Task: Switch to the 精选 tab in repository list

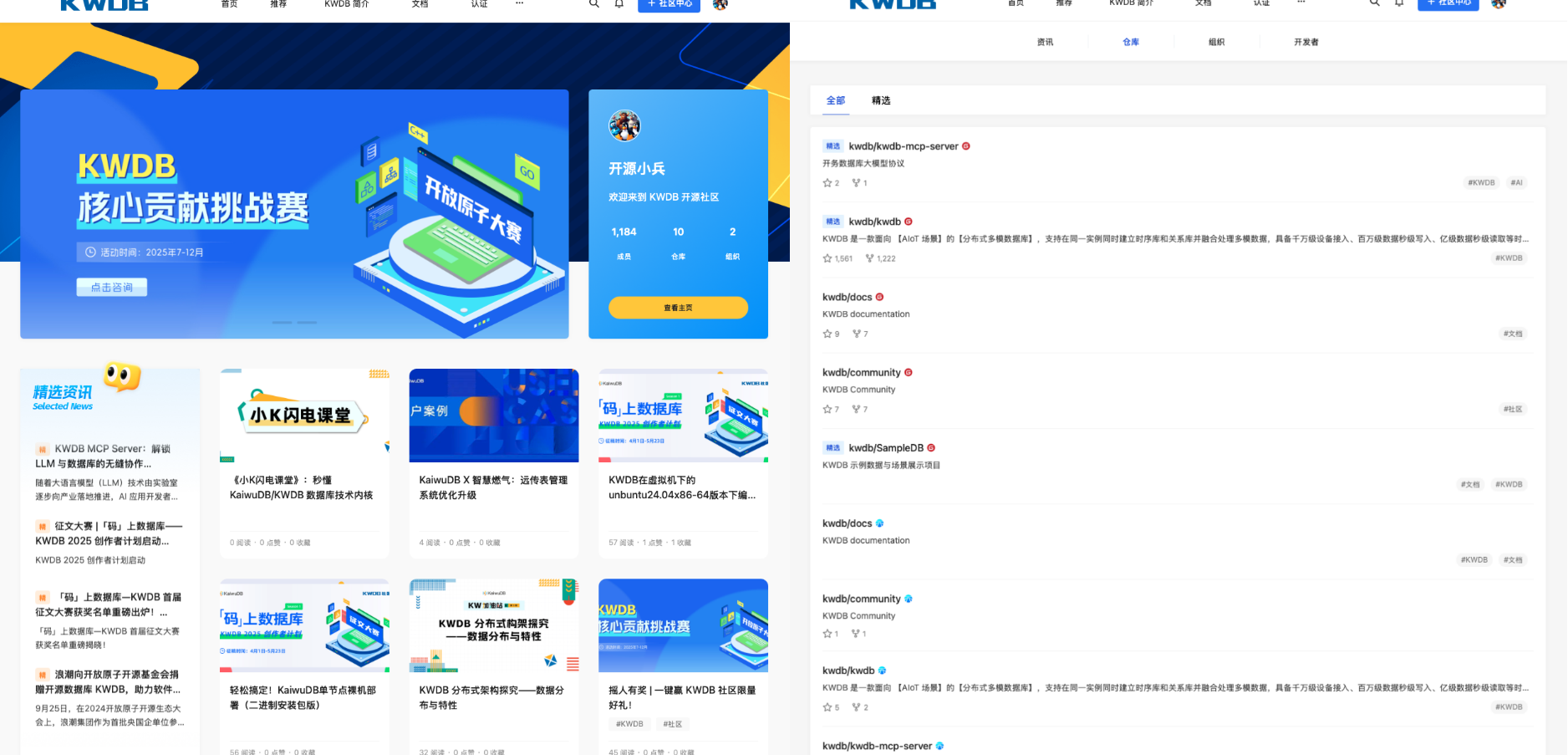Action: (x=881, y=100)
